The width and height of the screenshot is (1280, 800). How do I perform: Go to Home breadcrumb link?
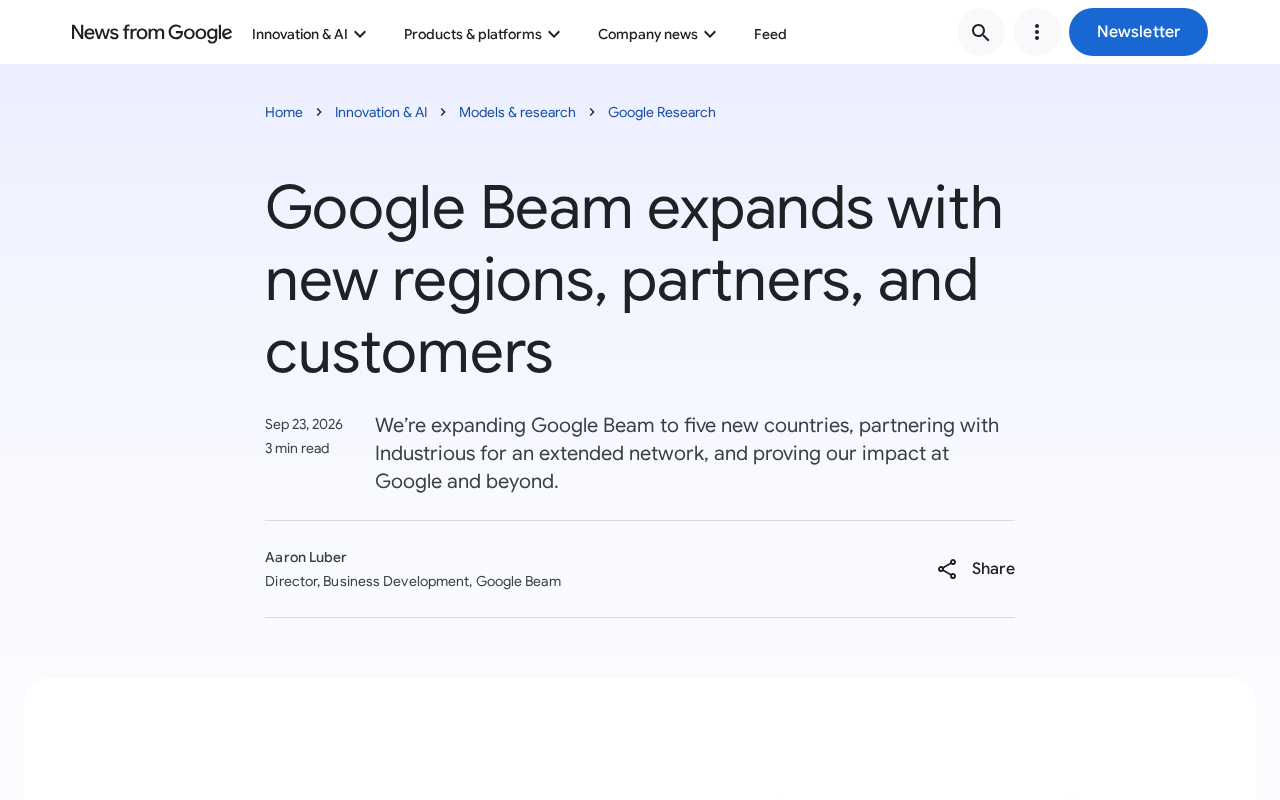tap(284, 112)
